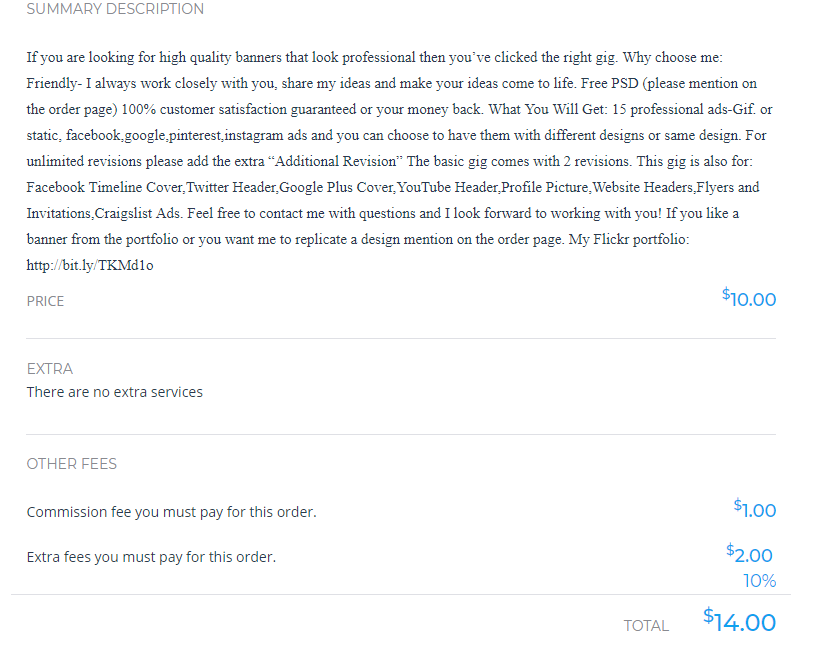Open the bit.ly/TKMd1o portfolio link
Screen dimensions: 819x651
point(90,266)
